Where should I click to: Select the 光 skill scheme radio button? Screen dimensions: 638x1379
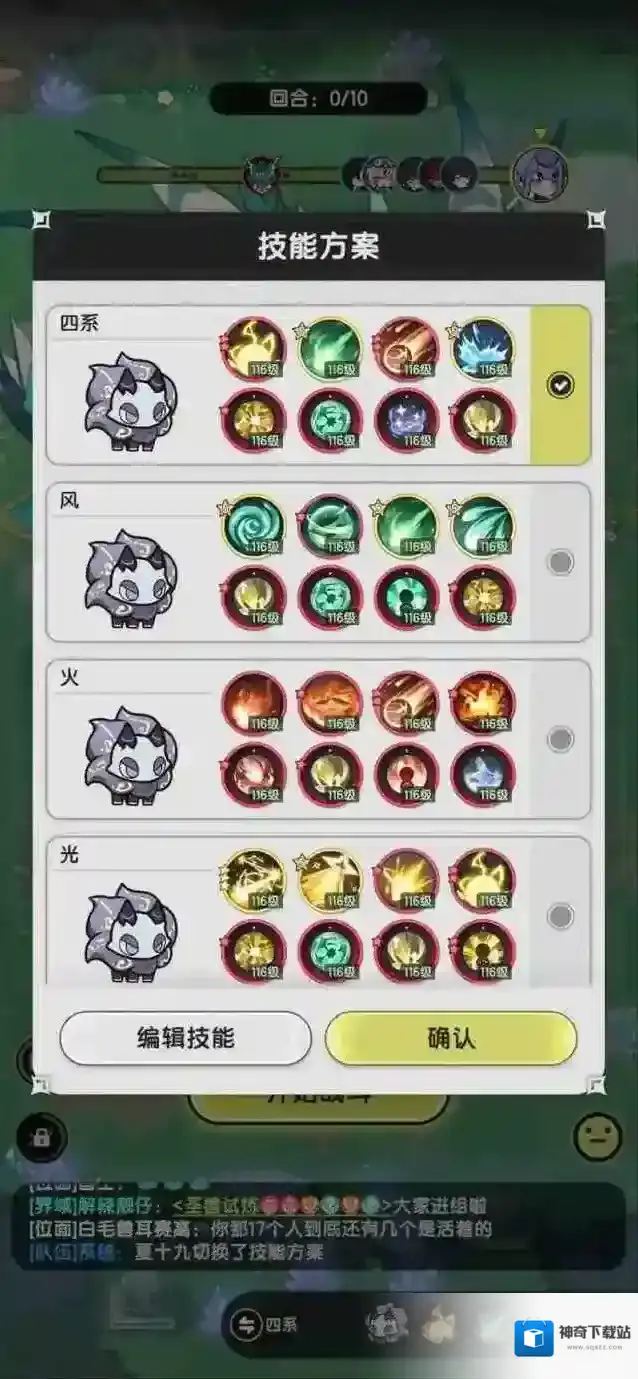(x=560, y=916)
